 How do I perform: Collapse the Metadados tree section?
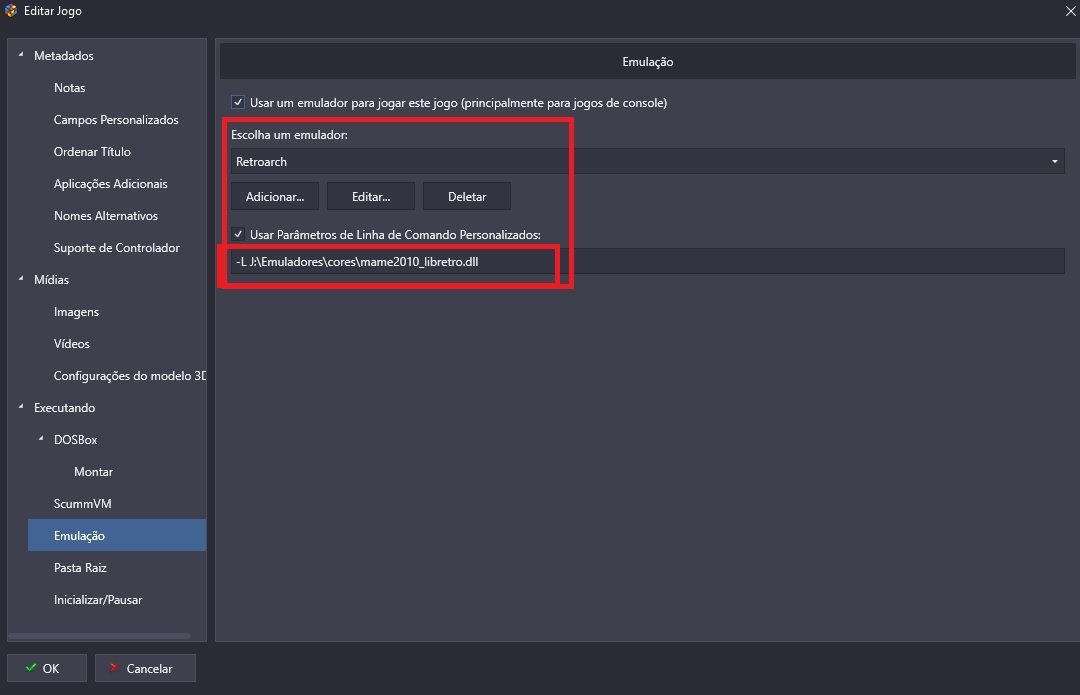pyautogui.click(x=21, y=54)
